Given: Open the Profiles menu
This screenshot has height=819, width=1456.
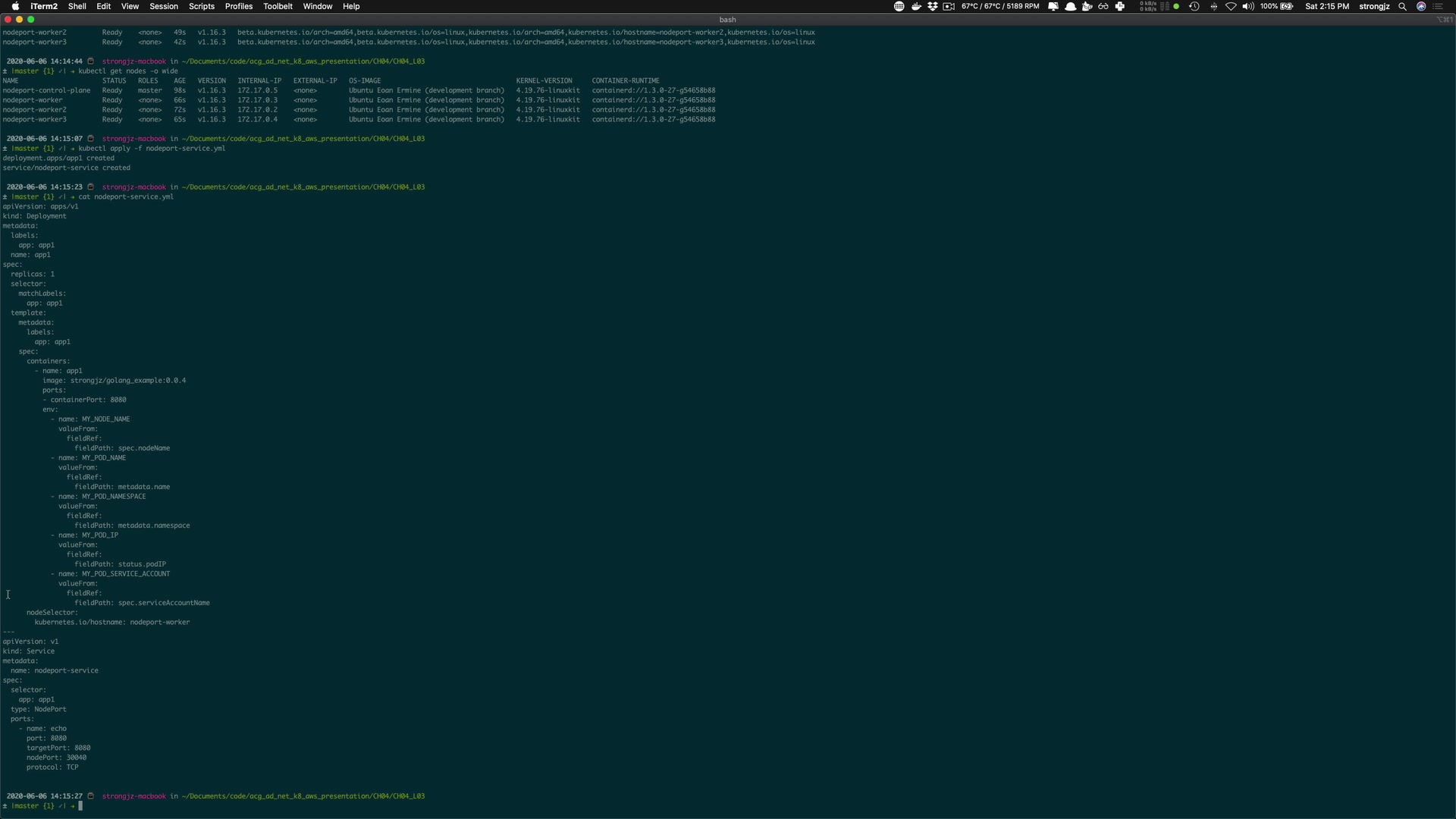Looking at the screenshot, I should [239, 6].
